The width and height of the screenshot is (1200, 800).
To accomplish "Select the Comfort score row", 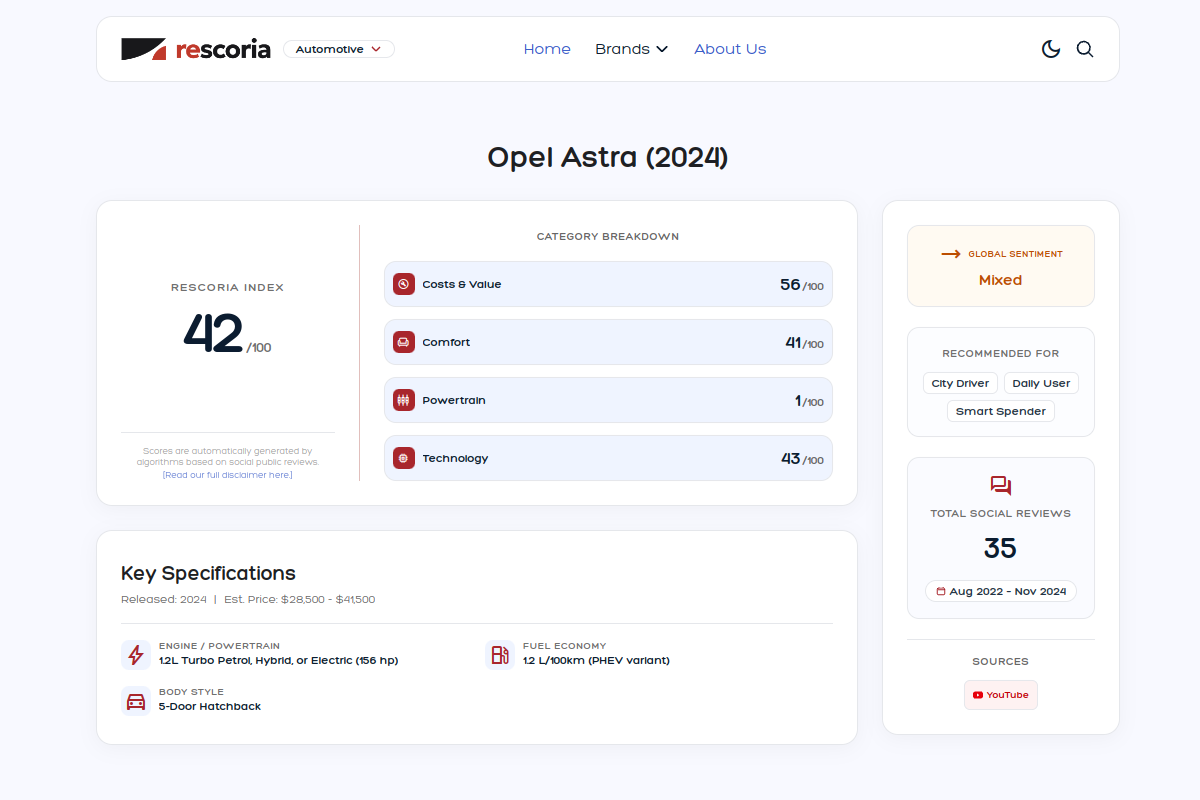I will (608, 342).
